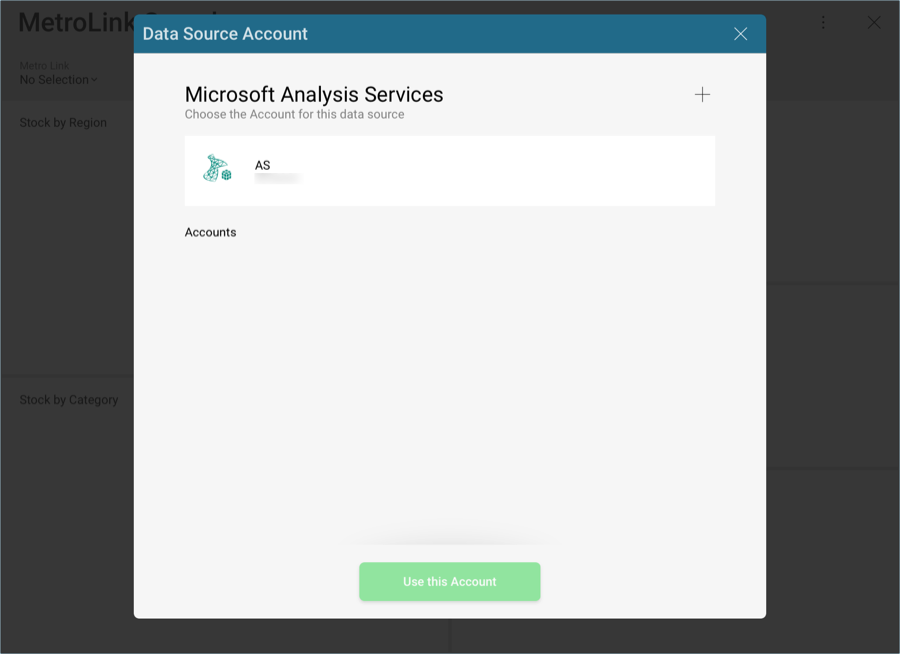Close the MetroLink dashboard behind the dialog

(x=873, y=22)
